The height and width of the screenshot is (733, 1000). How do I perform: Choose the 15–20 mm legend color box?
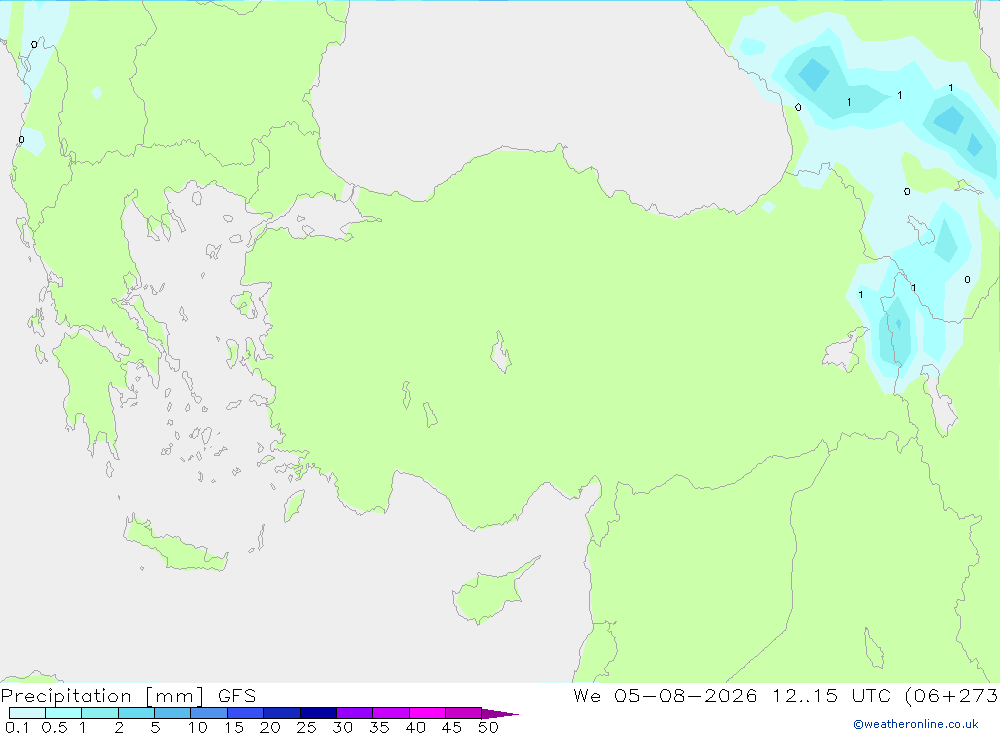click(x=245, y=713)
